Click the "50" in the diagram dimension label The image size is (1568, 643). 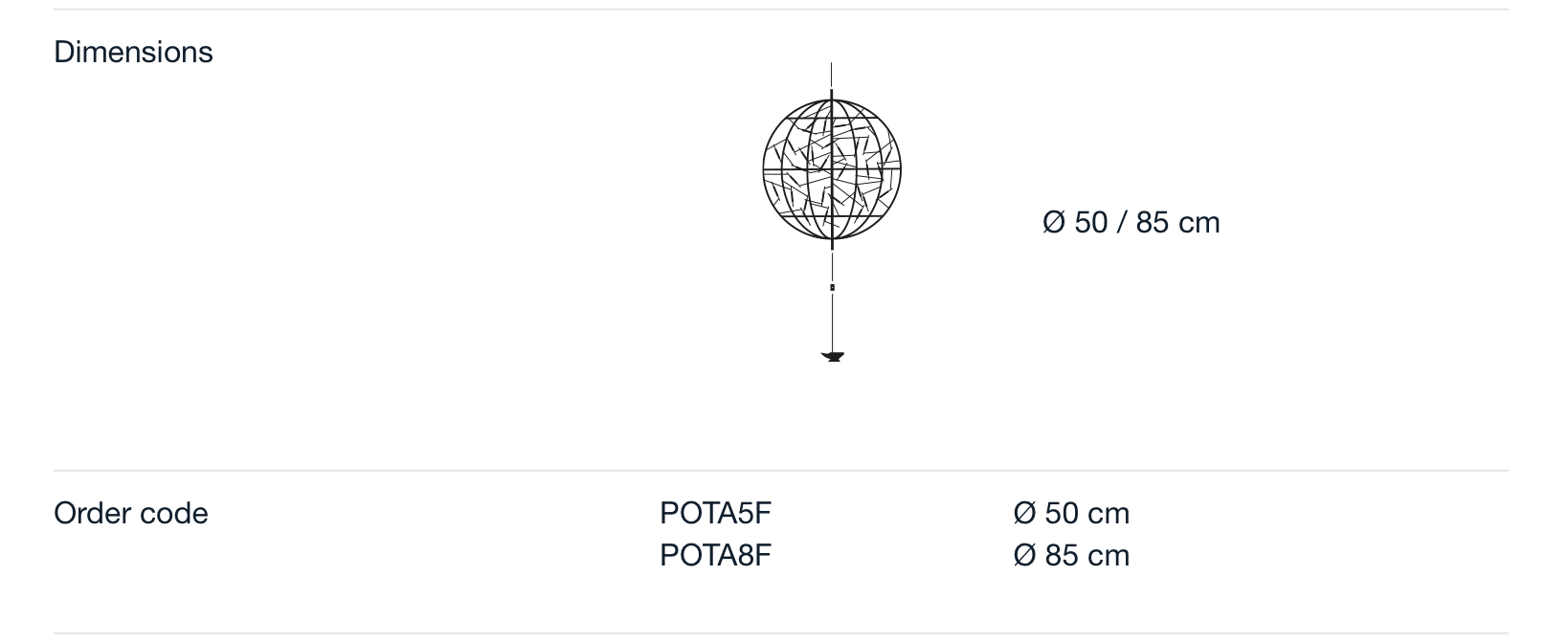point(1090,222)
